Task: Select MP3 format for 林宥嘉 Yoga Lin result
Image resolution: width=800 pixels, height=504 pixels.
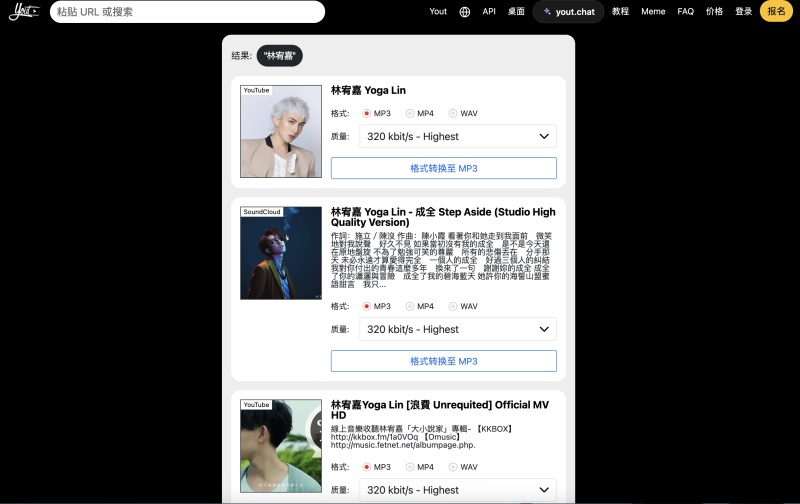Action: point(366,113)
